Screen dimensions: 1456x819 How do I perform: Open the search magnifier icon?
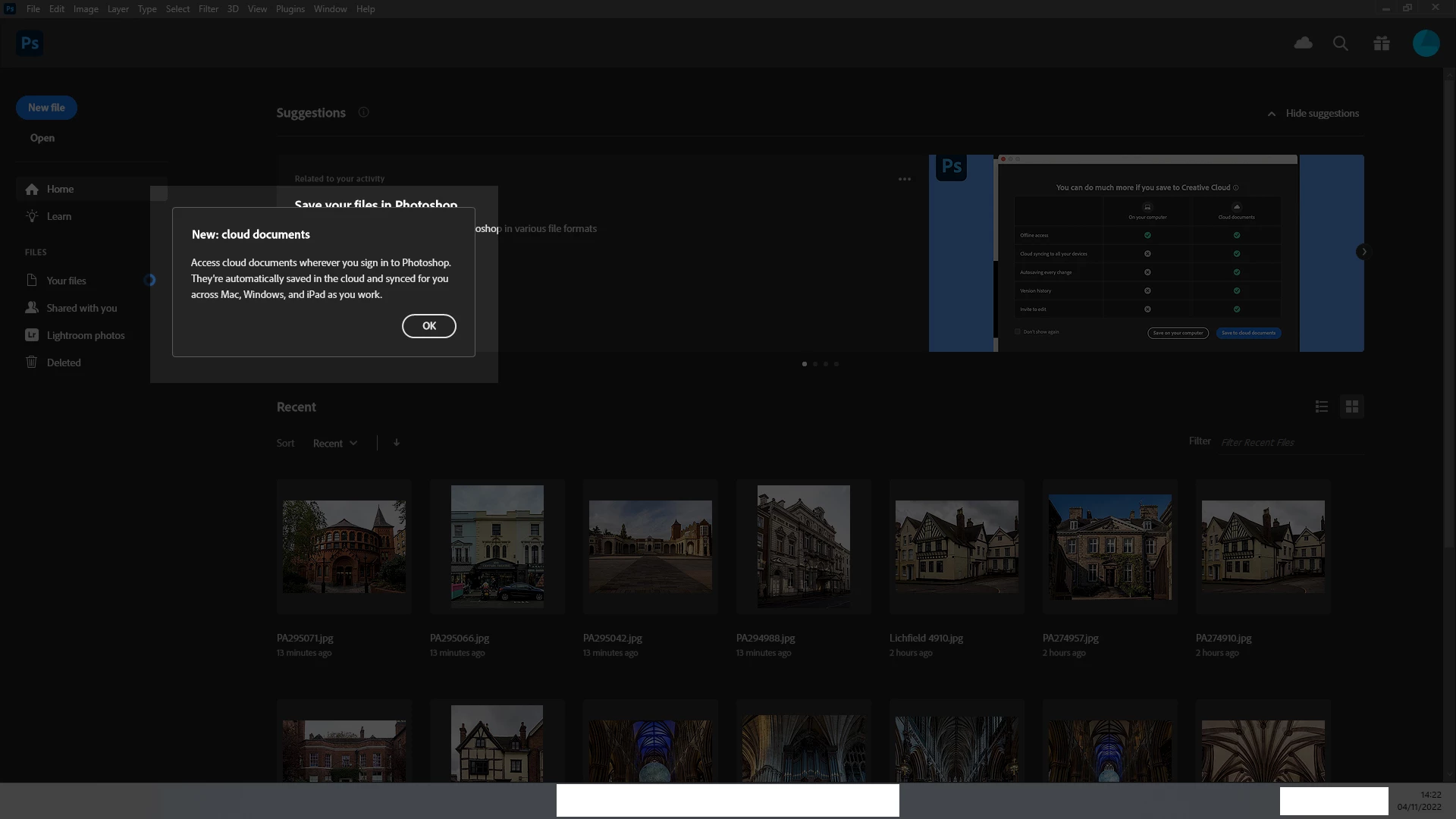(x=1341, y=43)
